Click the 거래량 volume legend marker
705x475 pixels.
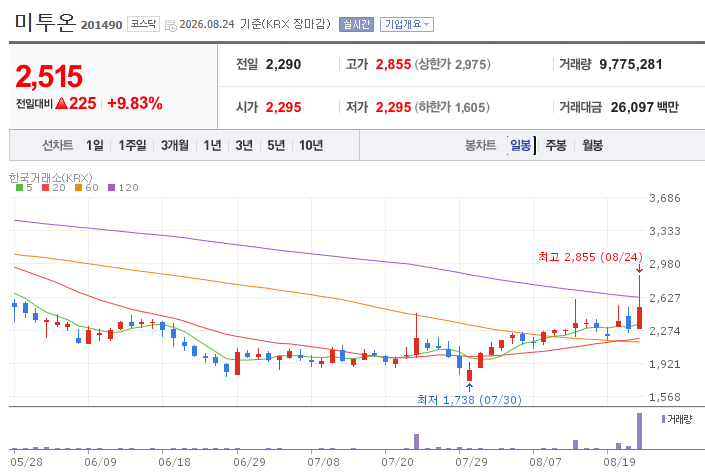[x=663, y=419]
